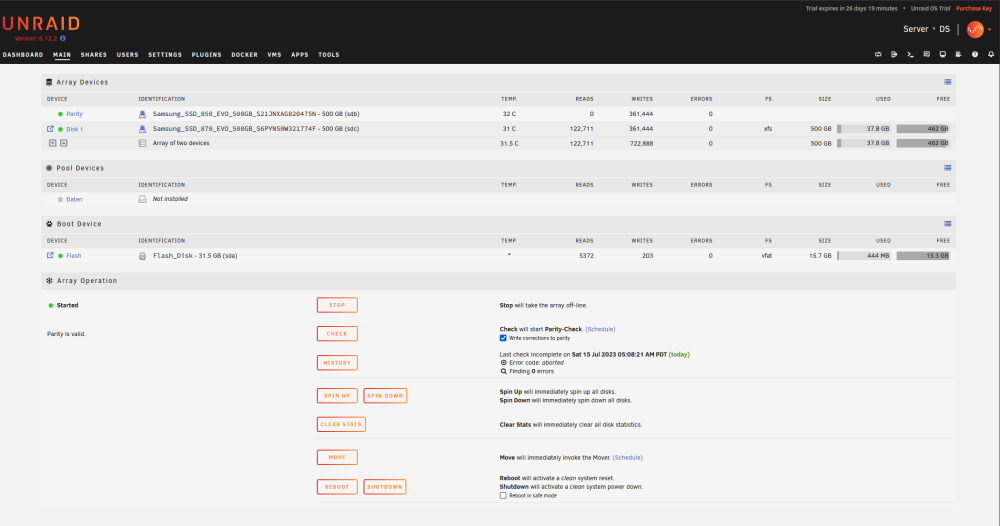Image resolution: width=1000 pixels, height=526 pixels.
Task: Open the terminal icon in top toolbar
Action: (x=910, y=54)
